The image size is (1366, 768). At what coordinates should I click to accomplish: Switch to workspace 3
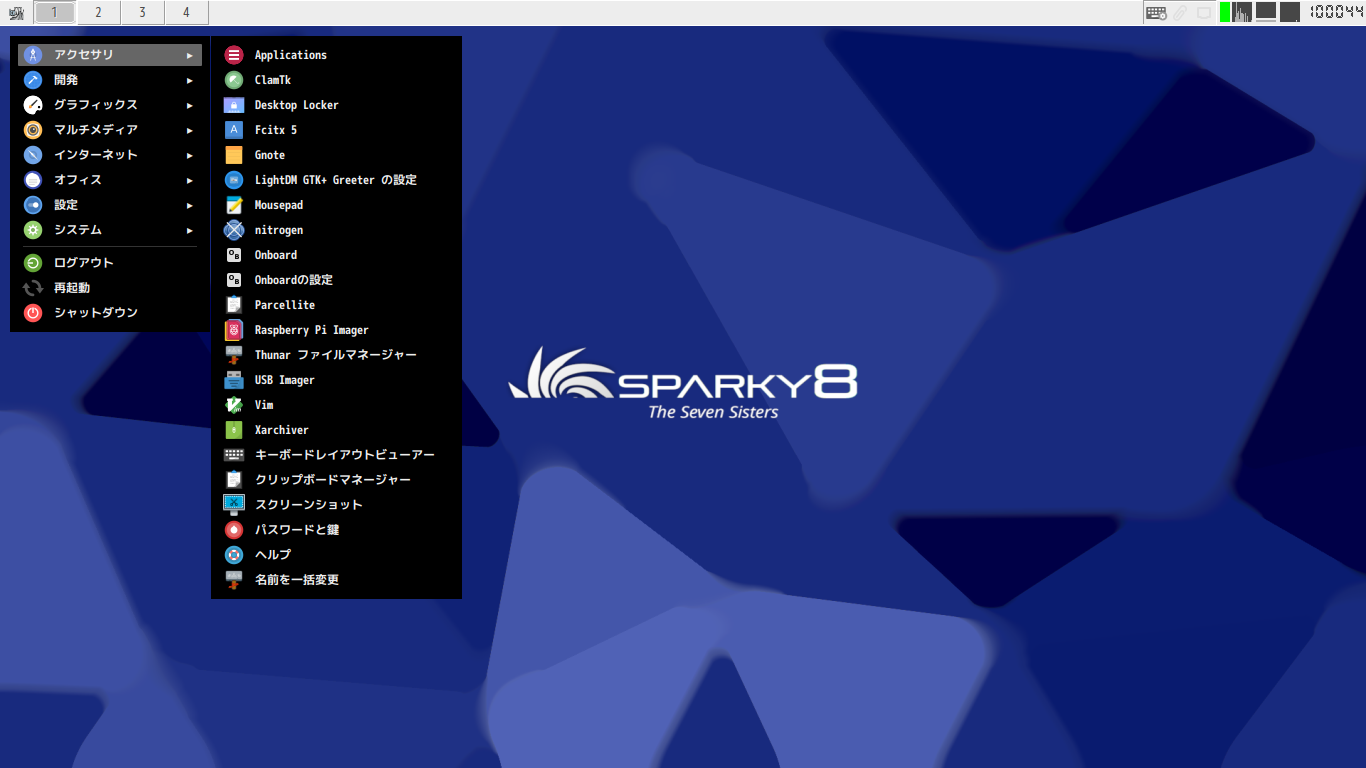(x=142, y=12)
